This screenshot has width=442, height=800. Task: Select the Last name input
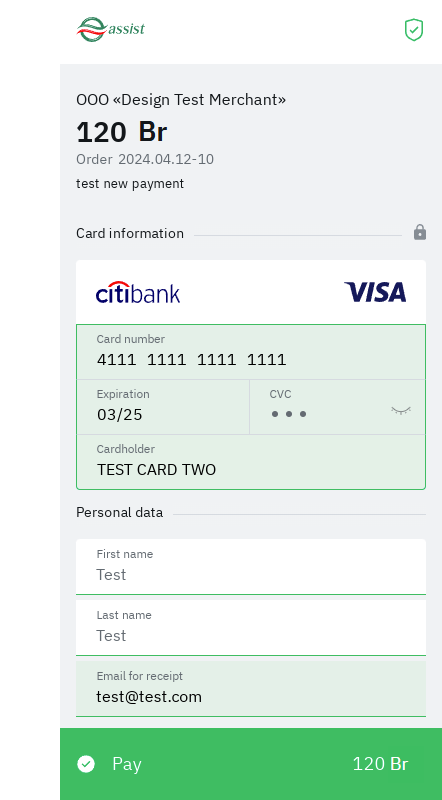[x=251, y=628]
